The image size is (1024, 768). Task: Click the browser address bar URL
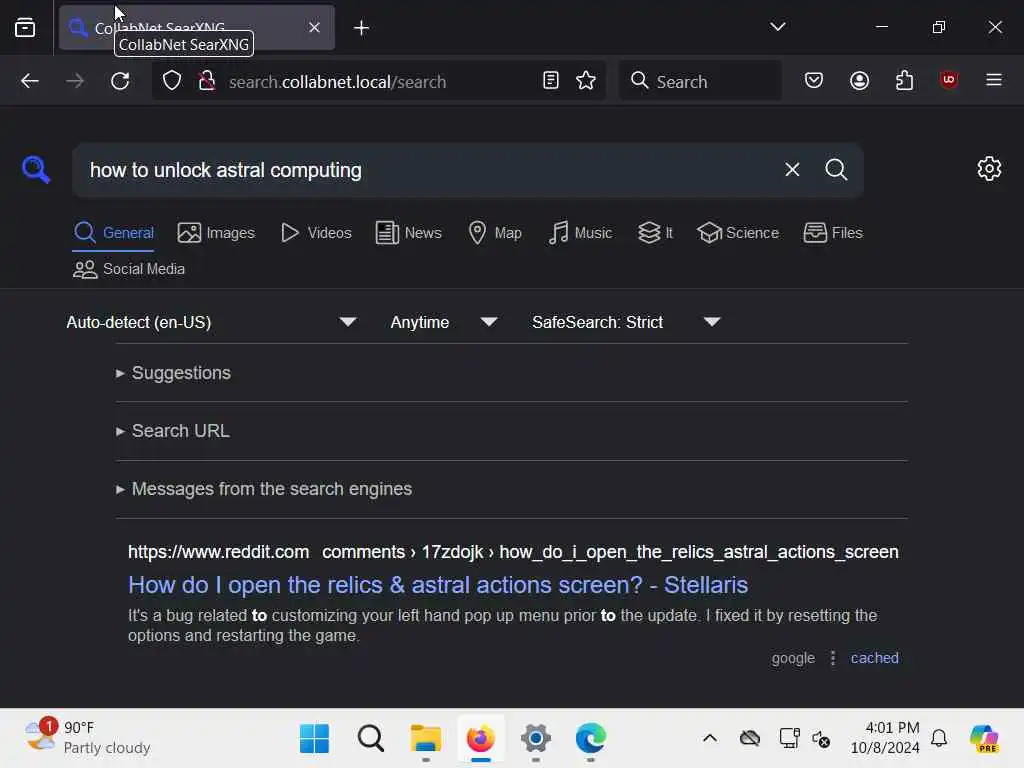pos(338,82)
